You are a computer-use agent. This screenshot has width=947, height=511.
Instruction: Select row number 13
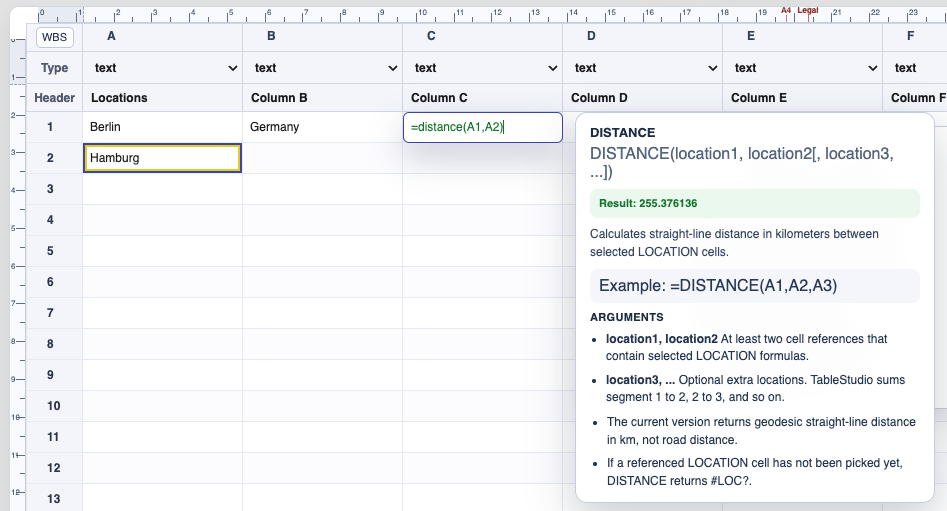coord(53,499)
